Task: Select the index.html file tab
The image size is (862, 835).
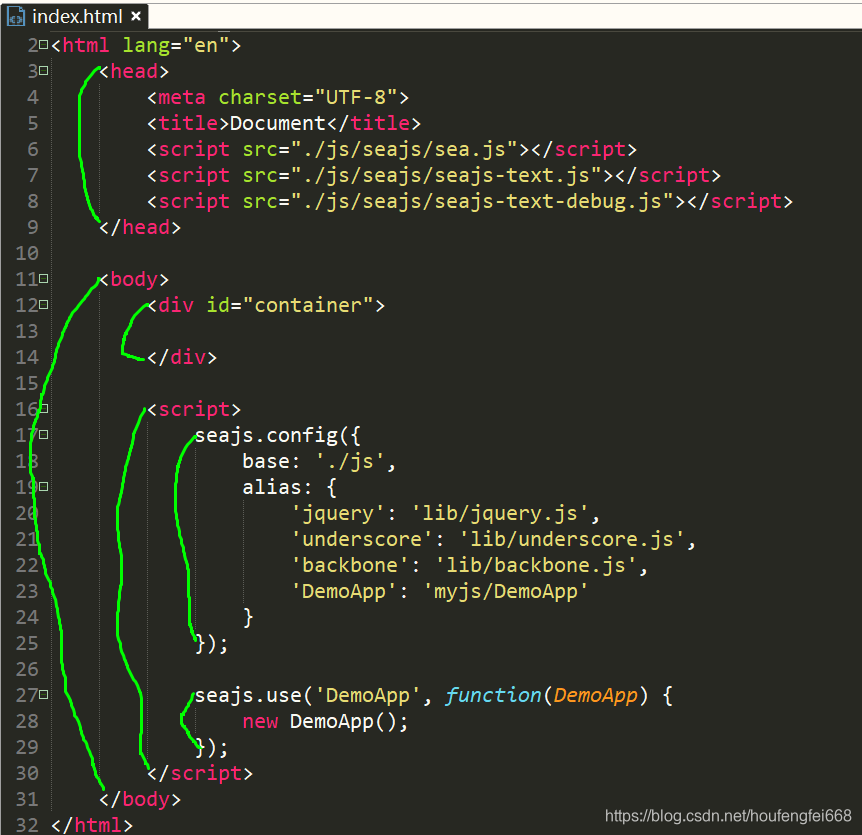Action: pyautogui.click(x=75, y=16)
